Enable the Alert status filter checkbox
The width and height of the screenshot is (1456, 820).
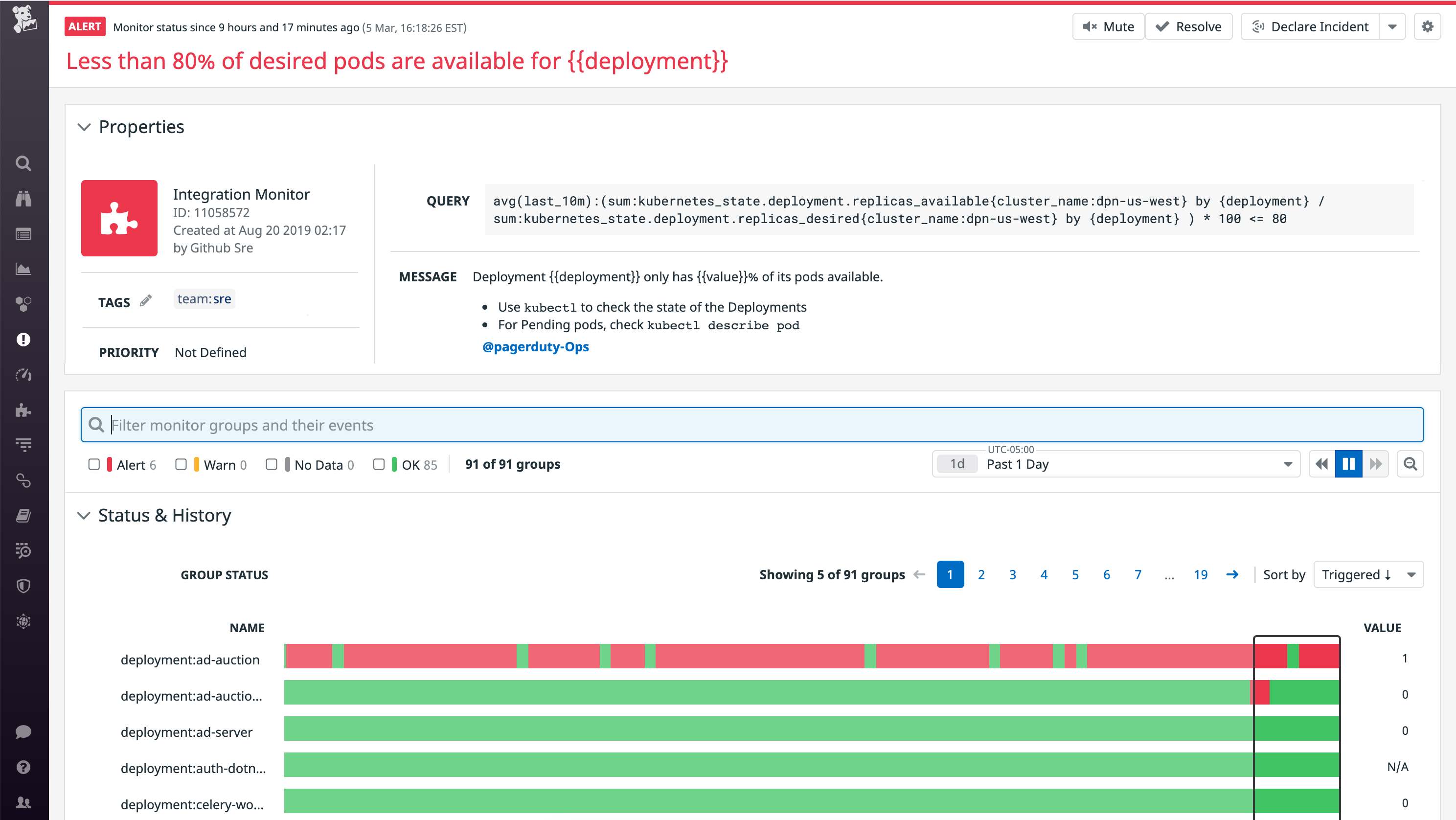(94, 464)
